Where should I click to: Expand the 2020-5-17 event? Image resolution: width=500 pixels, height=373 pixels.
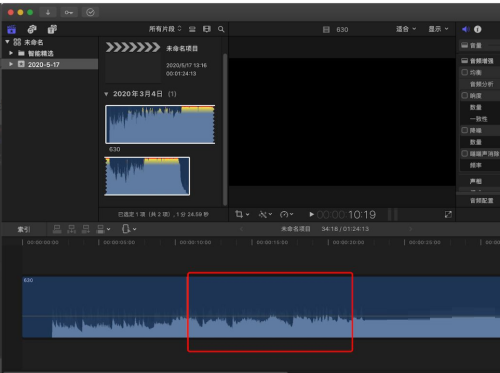pyautogui.click(x=11, y=64)
